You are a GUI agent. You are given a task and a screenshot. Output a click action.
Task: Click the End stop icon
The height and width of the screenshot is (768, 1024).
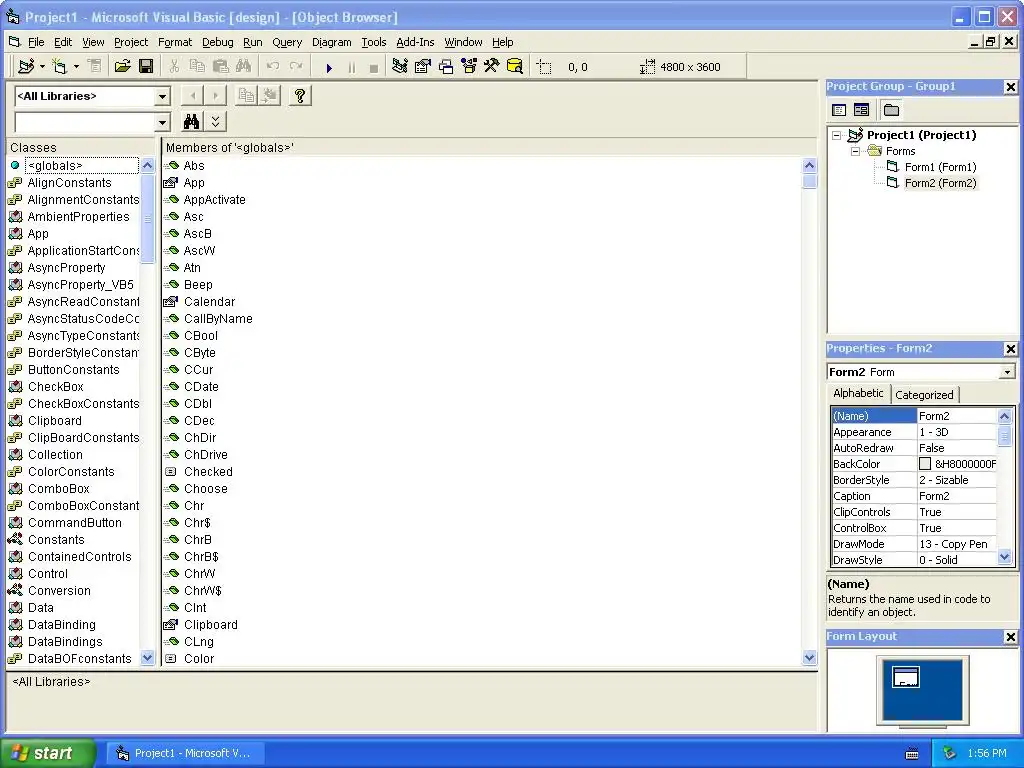pos(374,67)
